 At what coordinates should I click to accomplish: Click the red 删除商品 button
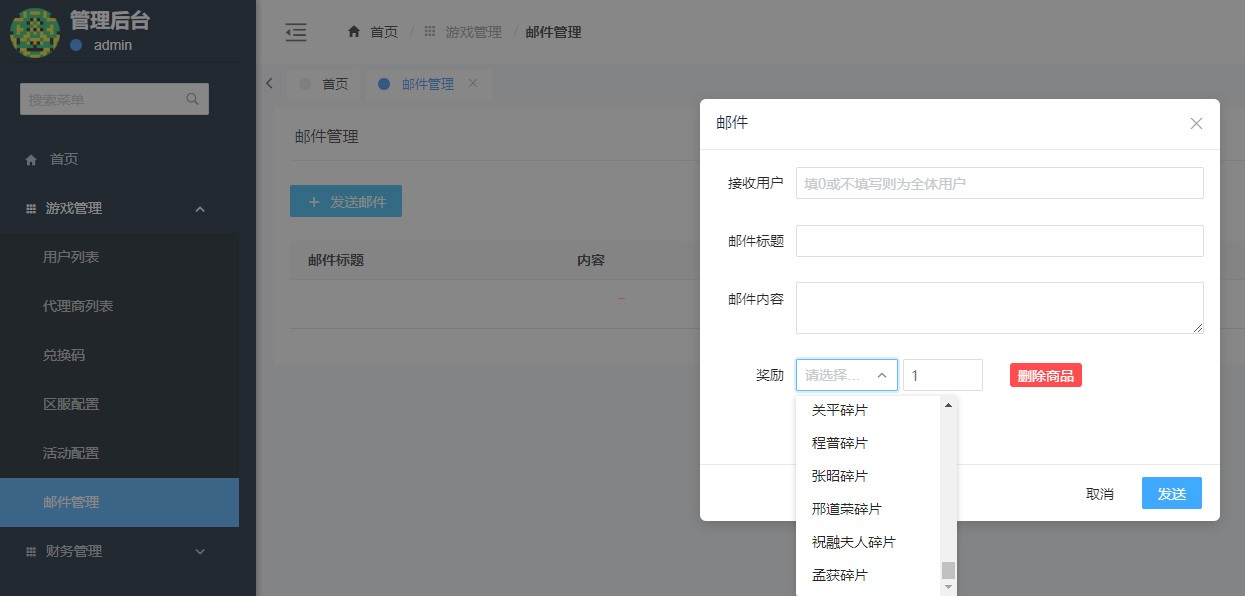[1045, 376]
